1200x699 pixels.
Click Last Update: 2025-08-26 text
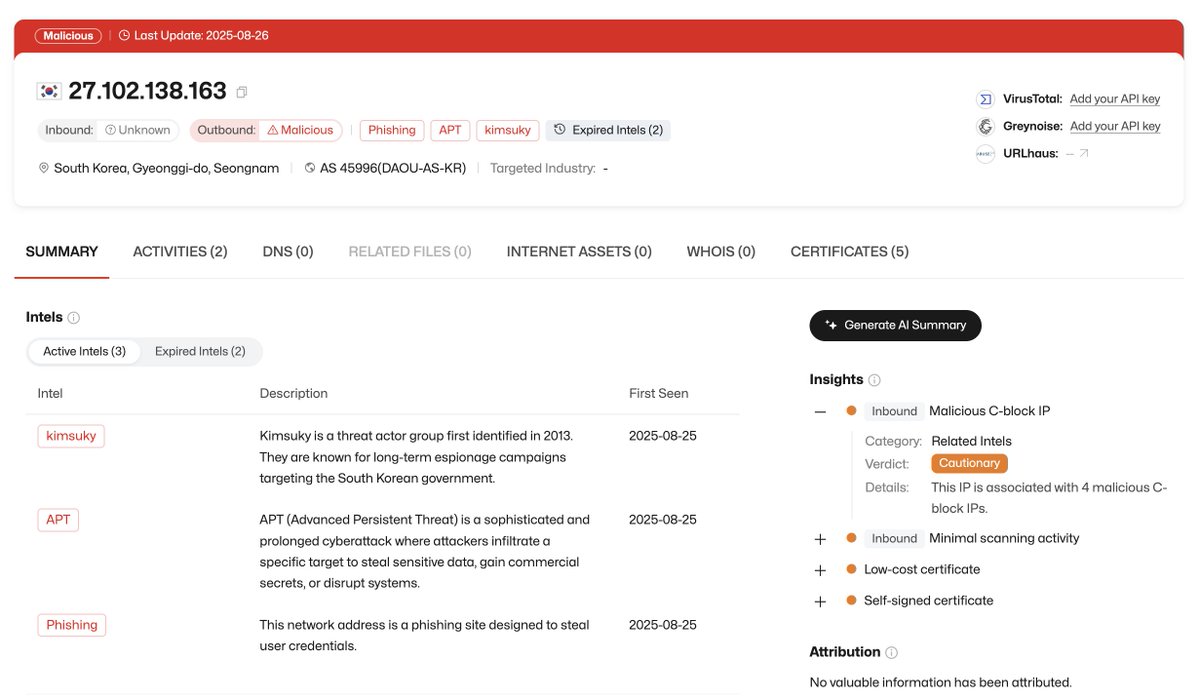(x=201, y=35)
